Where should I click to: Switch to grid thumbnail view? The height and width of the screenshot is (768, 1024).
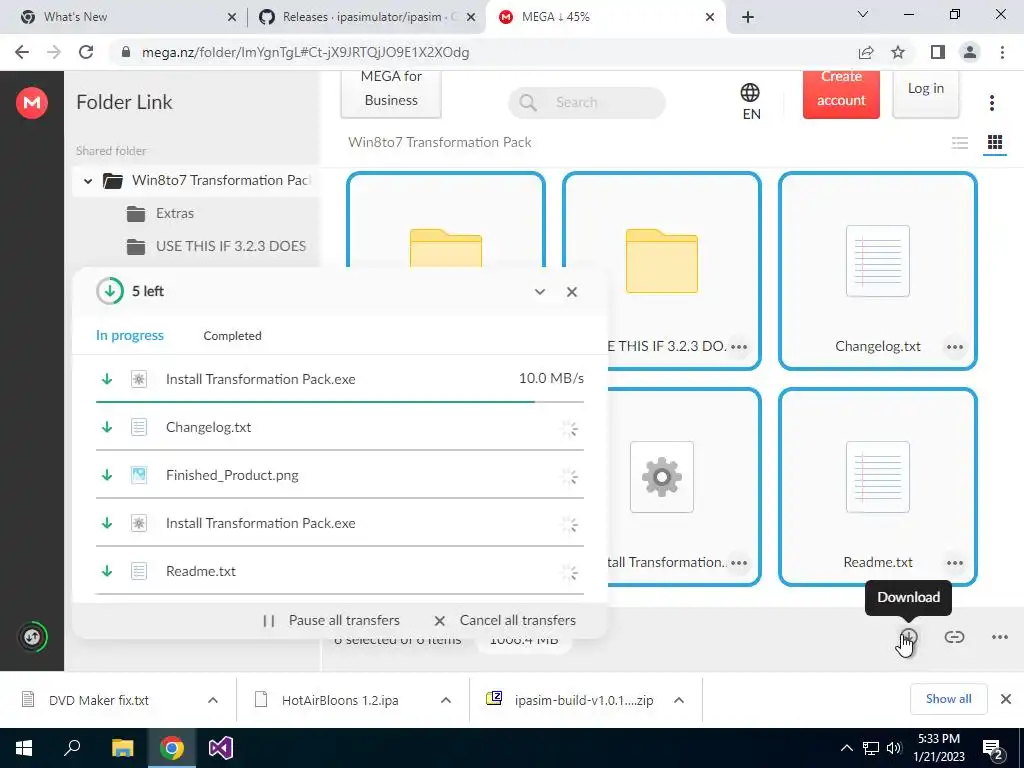point(995,142)
